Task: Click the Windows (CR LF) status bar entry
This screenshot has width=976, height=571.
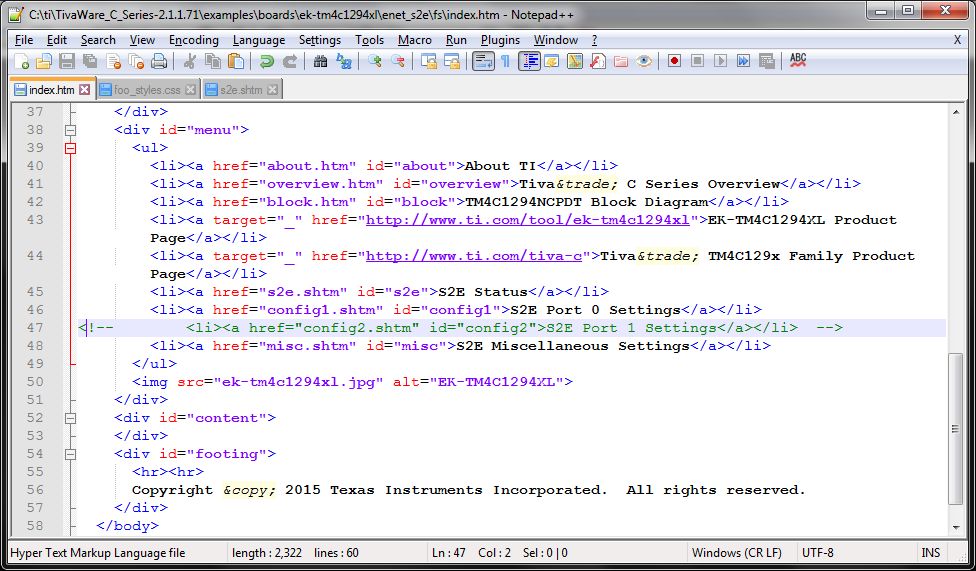Action: 737,553
